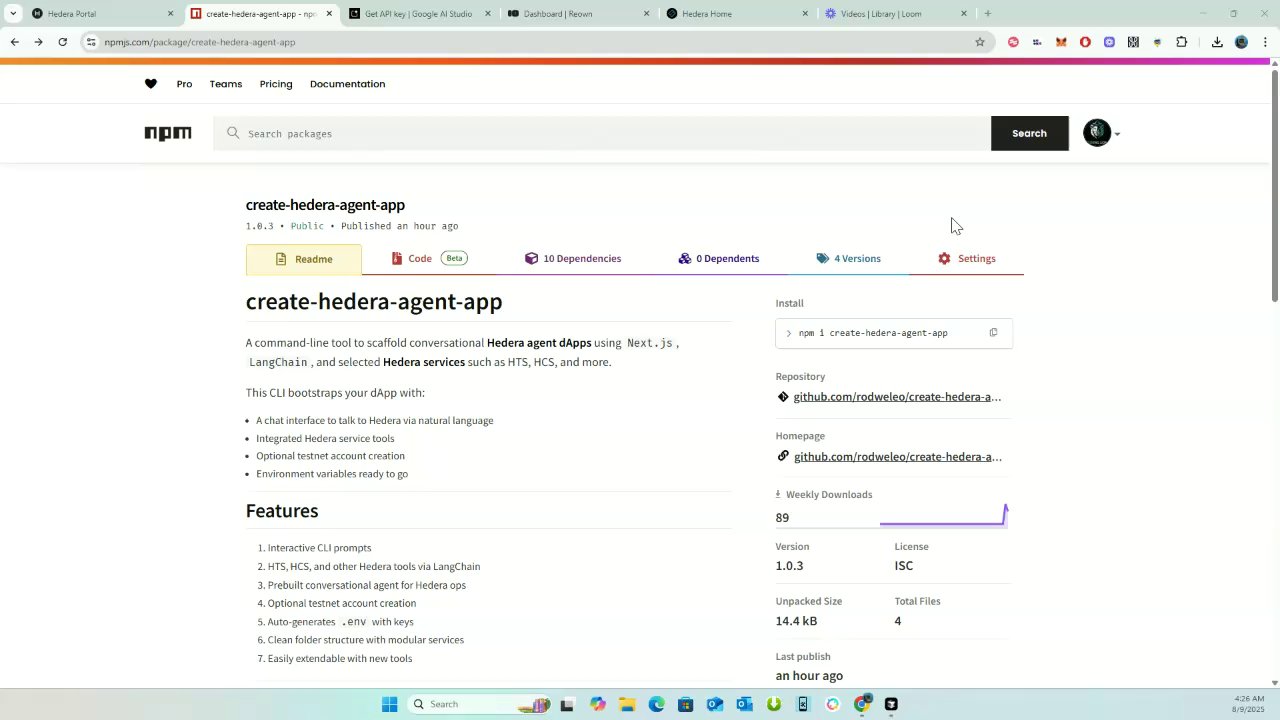1280x720 pixels.
Task: Open the tab search dropdown arrow
Action: (13, 14)
